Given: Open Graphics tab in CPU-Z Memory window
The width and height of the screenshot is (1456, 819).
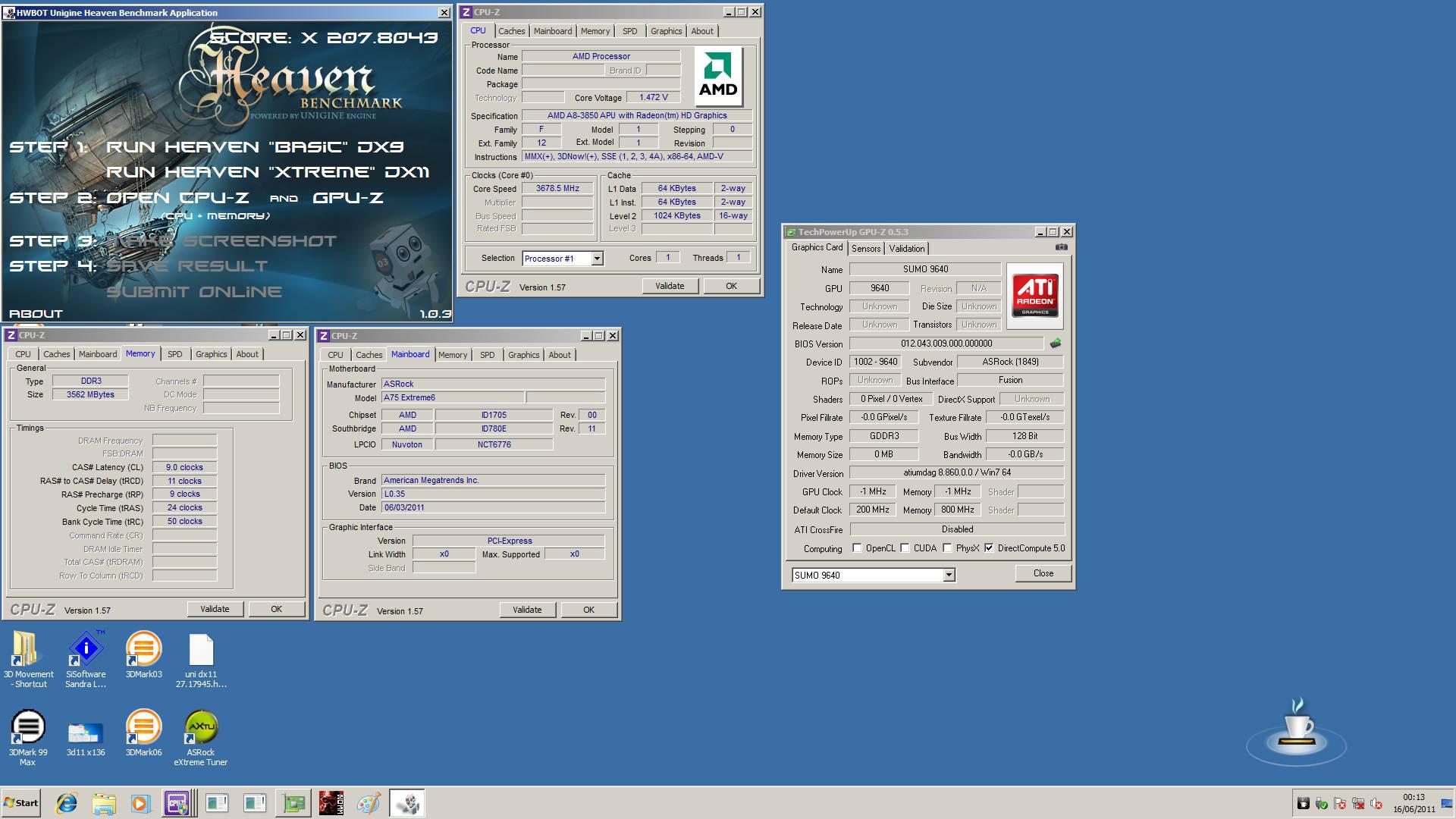Looking at the screenshot, I should 211,354.
